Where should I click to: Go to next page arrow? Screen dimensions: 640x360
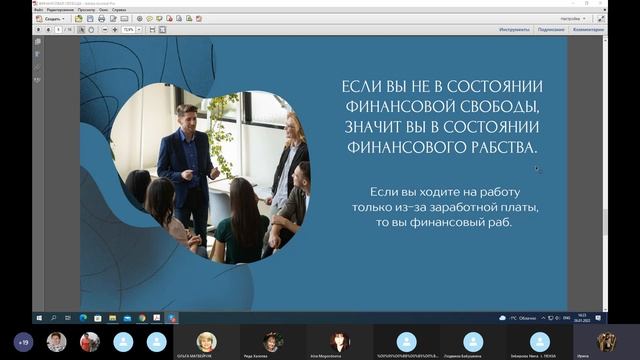tap(48, 30)
